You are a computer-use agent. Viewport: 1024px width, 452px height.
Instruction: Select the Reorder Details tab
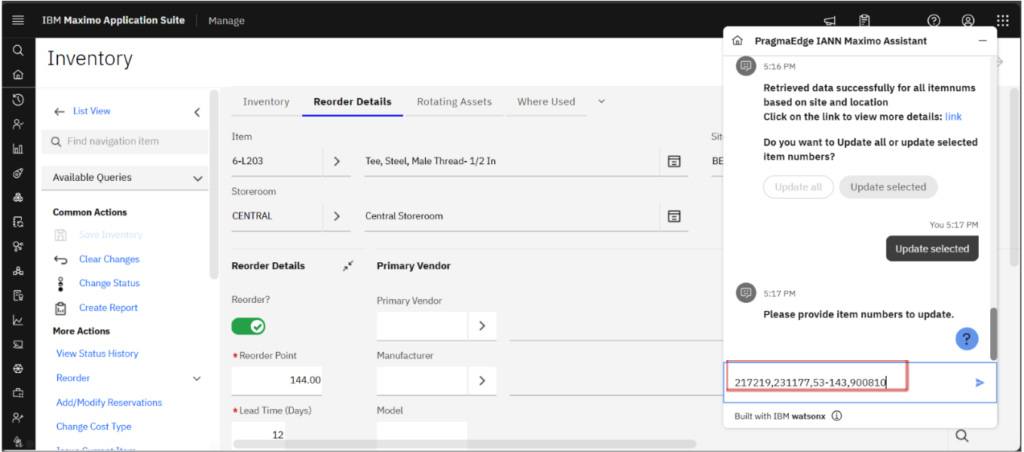(x=353, y=102)
